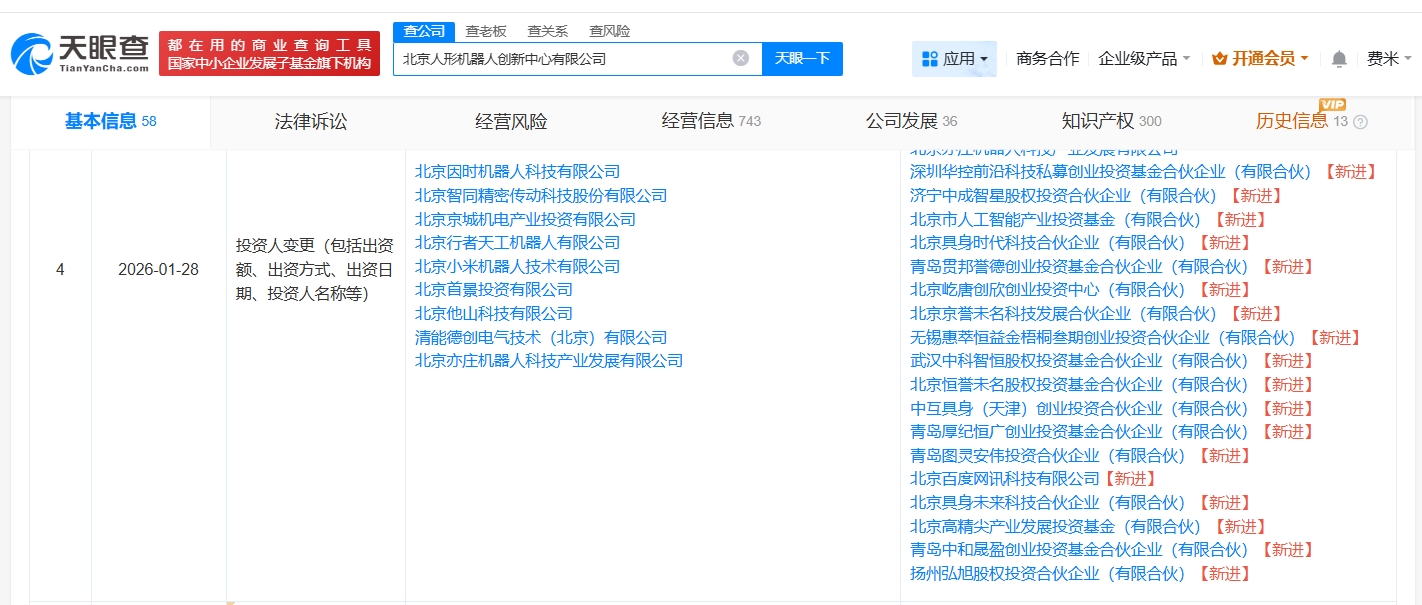Switch to the 查老板 search tab
Viewport: 1422px width, 605px height.
pos(486,31)
